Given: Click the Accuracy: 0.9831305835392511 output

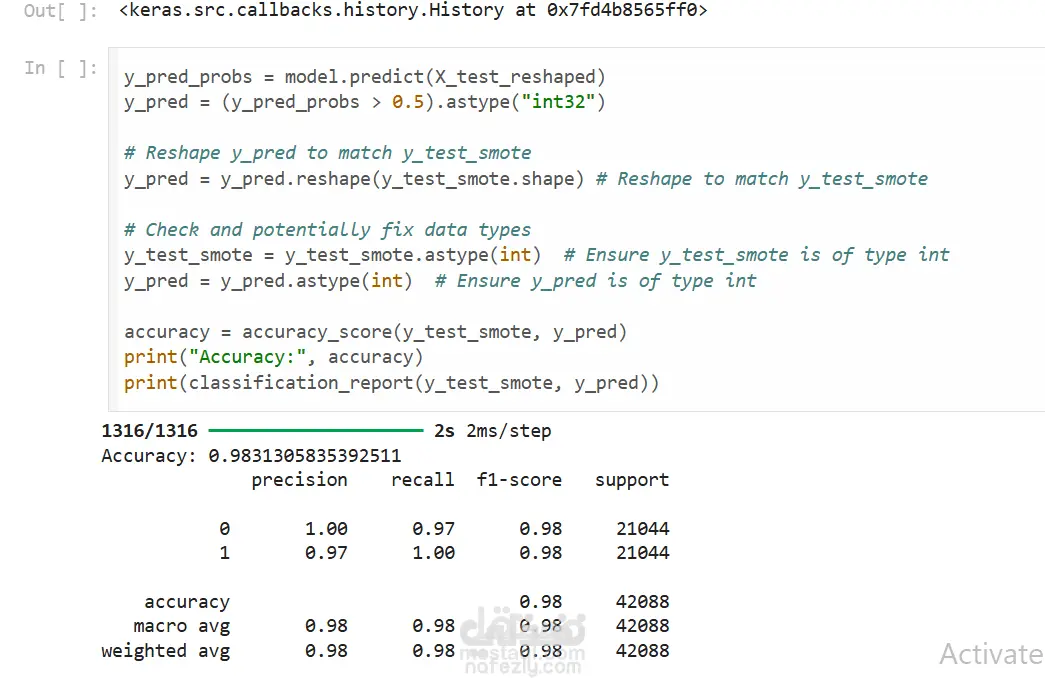Looking at the screenshot, I should [x=251, y=456].
